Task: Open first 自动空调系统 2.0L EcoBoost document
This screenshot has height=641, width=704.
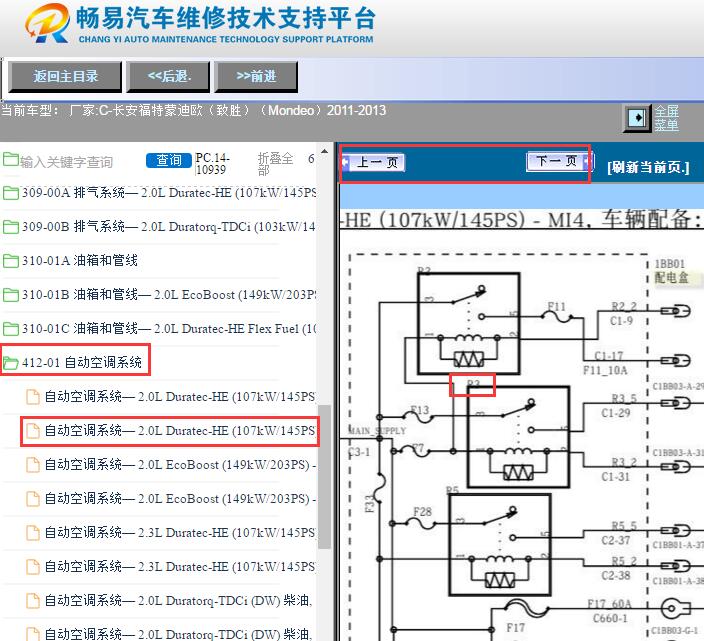Action: coord(180,465)
